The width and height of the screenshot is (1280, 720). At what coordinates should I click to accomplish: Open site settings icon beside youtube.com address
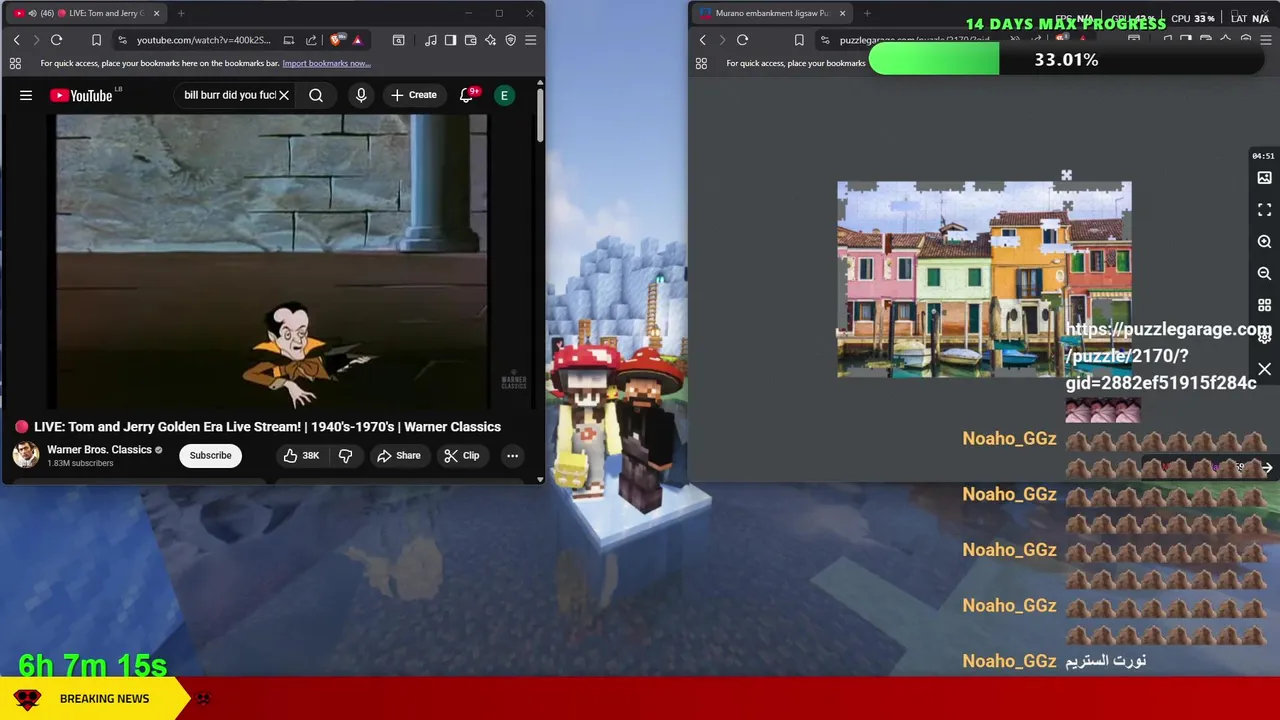[122, 40]
